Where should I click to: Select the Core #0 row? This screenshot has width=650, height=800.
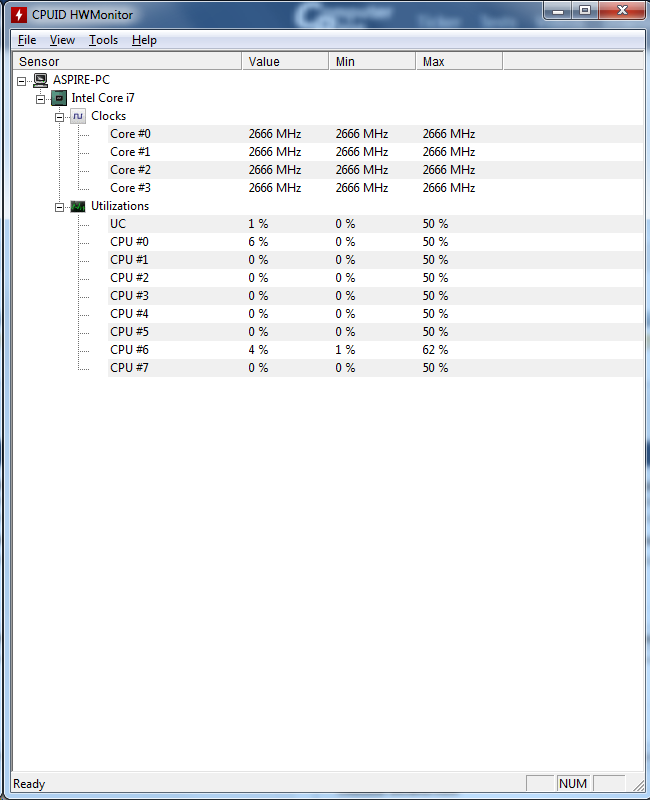click(x=376, y=134)
